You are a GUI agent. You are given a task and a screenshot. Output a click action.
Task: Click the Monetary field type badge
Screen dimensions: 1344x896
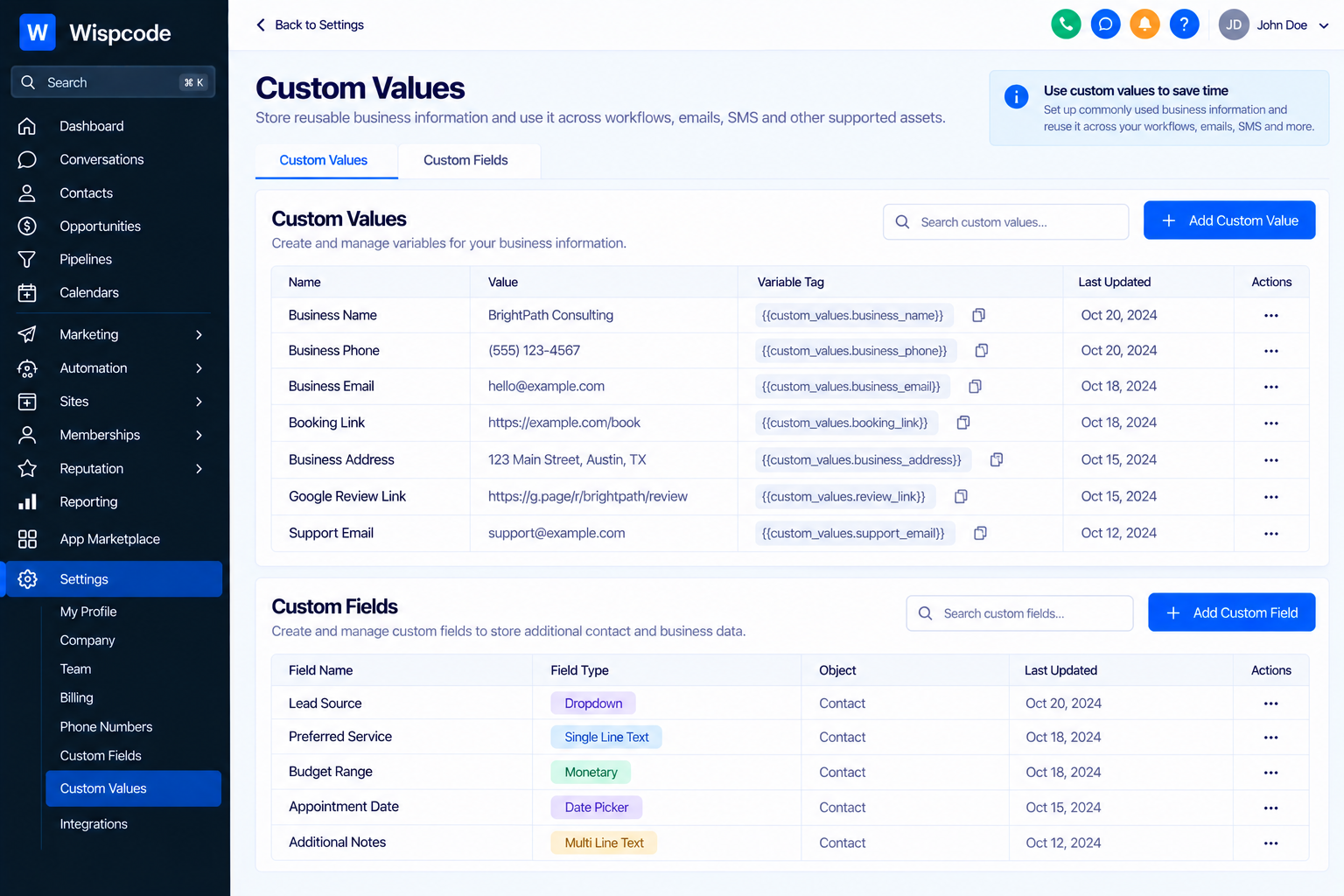coord(591,773)
